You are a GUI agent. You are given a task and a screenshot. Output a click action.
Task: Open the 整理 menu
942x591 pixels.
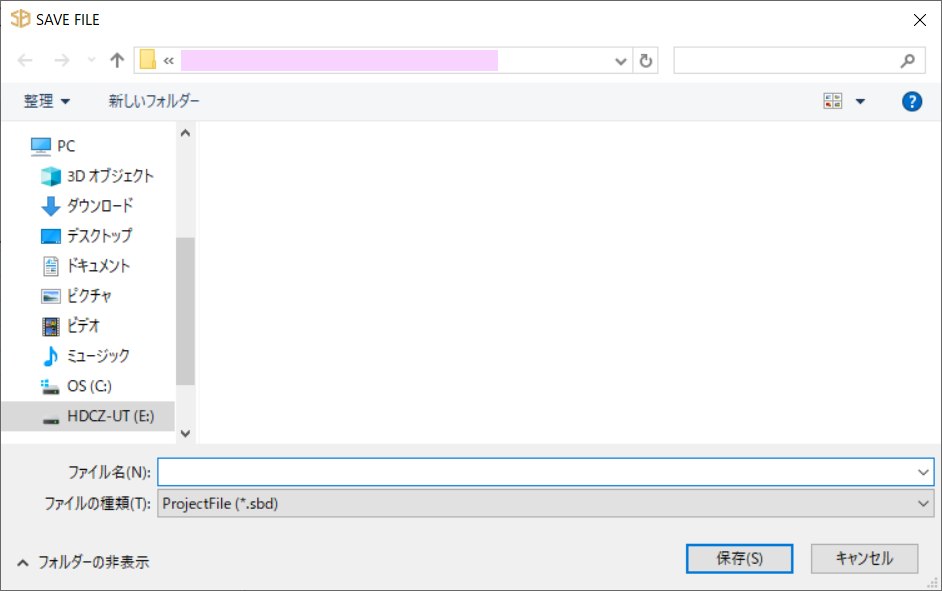click(47, 101)
